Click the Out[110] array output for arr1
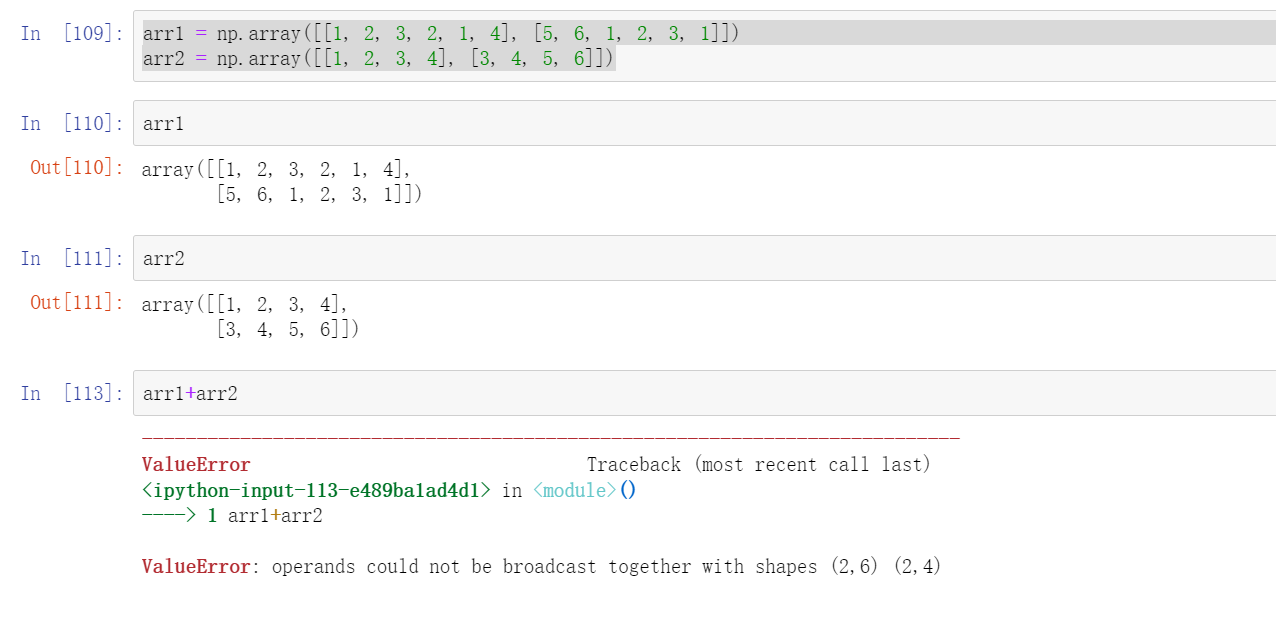The image size is (1276, 623). coord(282,182)
